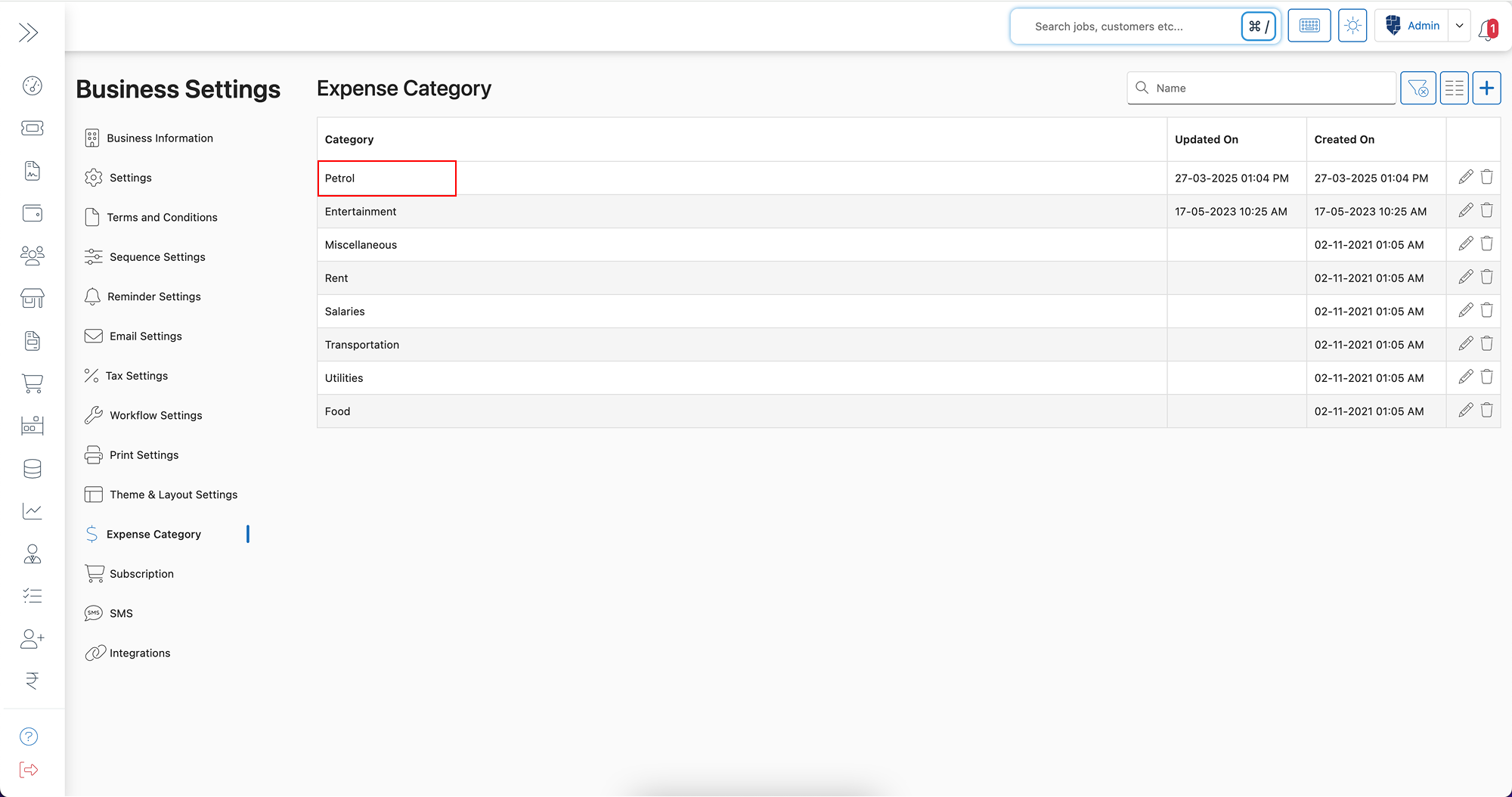Open the rupee currency icon in sidebar
1512x797 pixels.
pos(33,681)
